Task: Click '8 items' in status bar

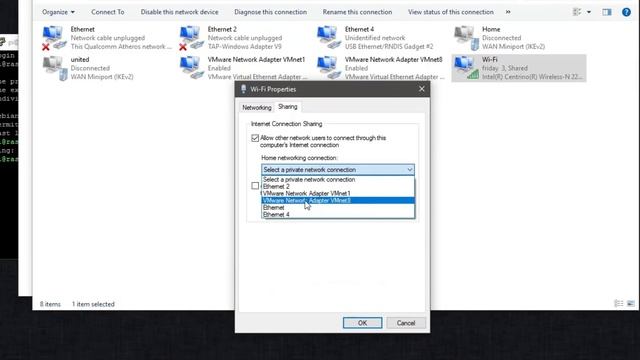Action: coord(50,304)
